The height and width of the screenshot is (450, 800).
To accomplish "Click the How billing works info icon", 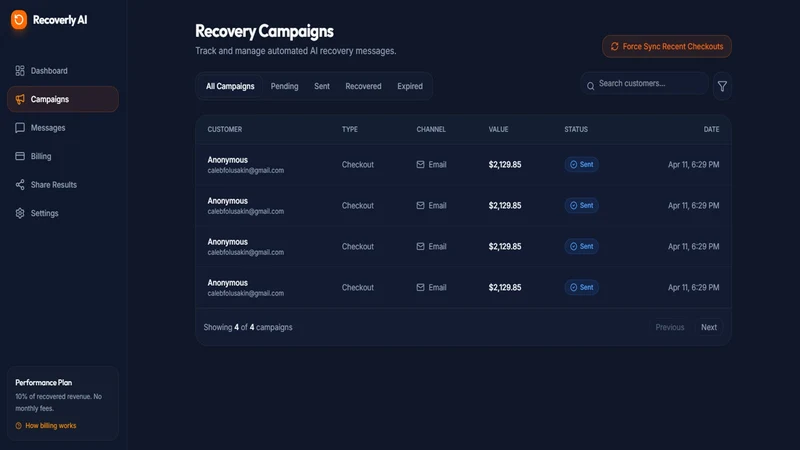I will coord(18,426).
